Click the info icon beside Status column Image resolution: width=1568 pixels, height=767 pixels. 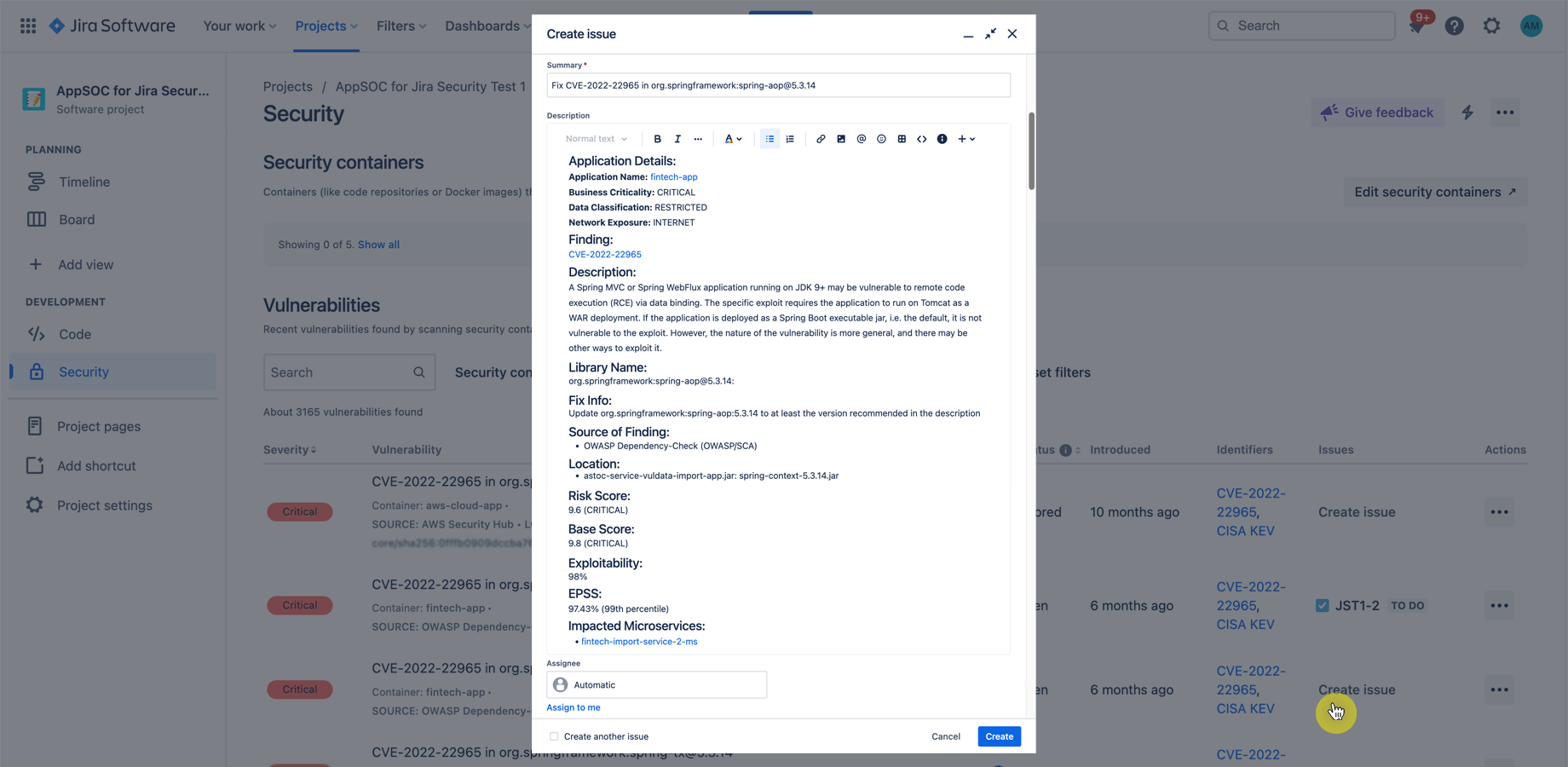1065,450
